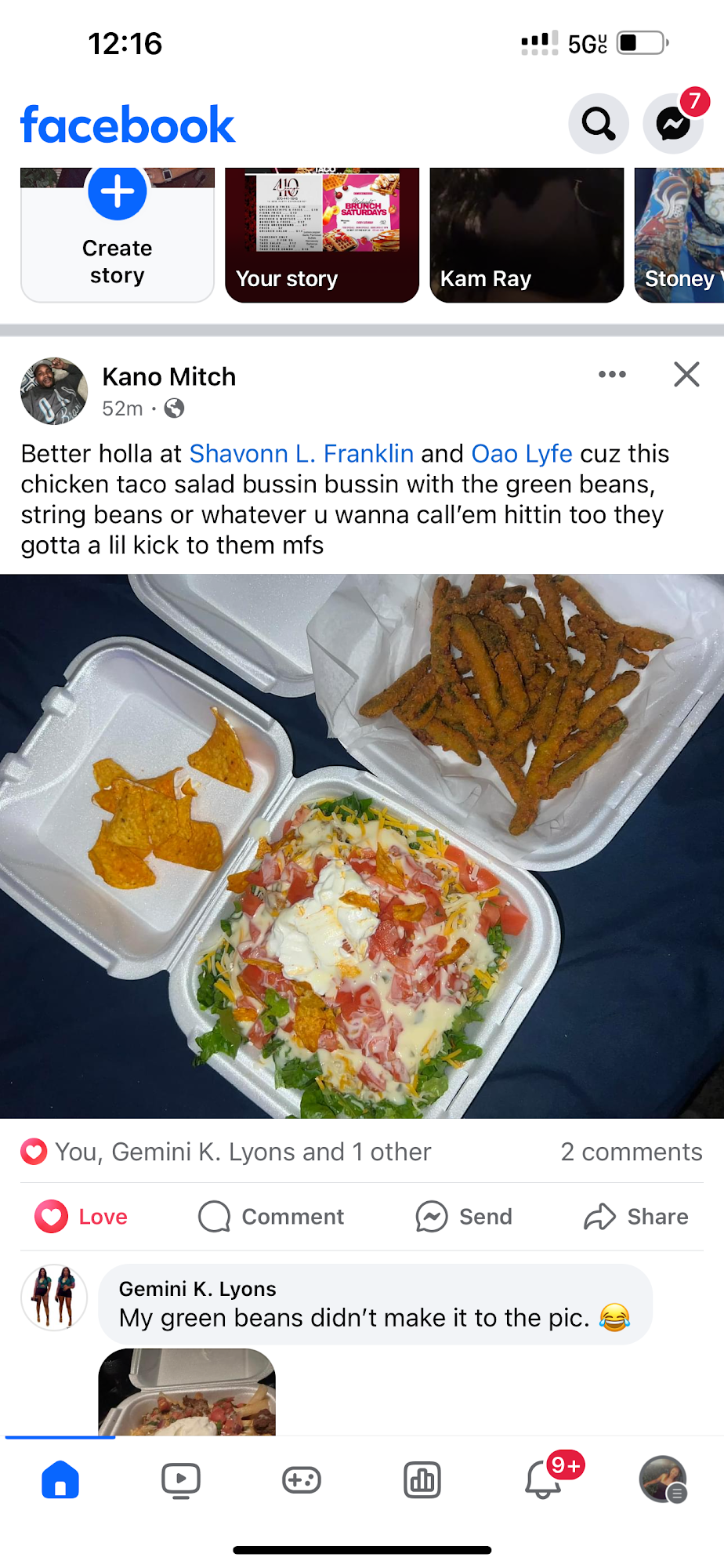The height and width of the screenshot is (1568, 724).
Task: View Kam Ray's story
Action: (527, 235)
